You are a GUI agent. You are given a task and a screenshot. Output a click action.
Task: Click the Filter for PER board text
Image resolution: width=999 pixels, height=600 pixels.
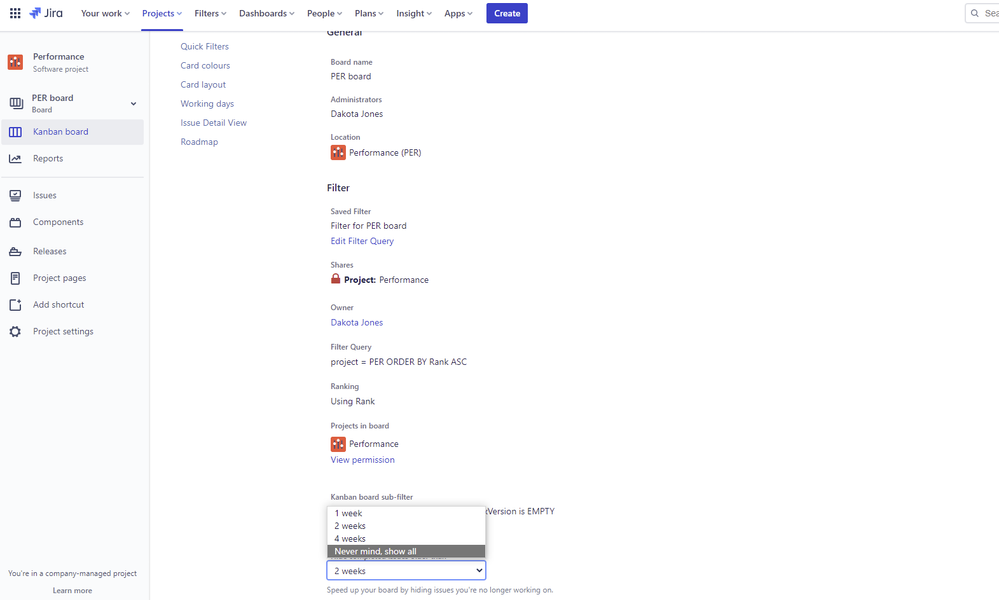point(368,225)
